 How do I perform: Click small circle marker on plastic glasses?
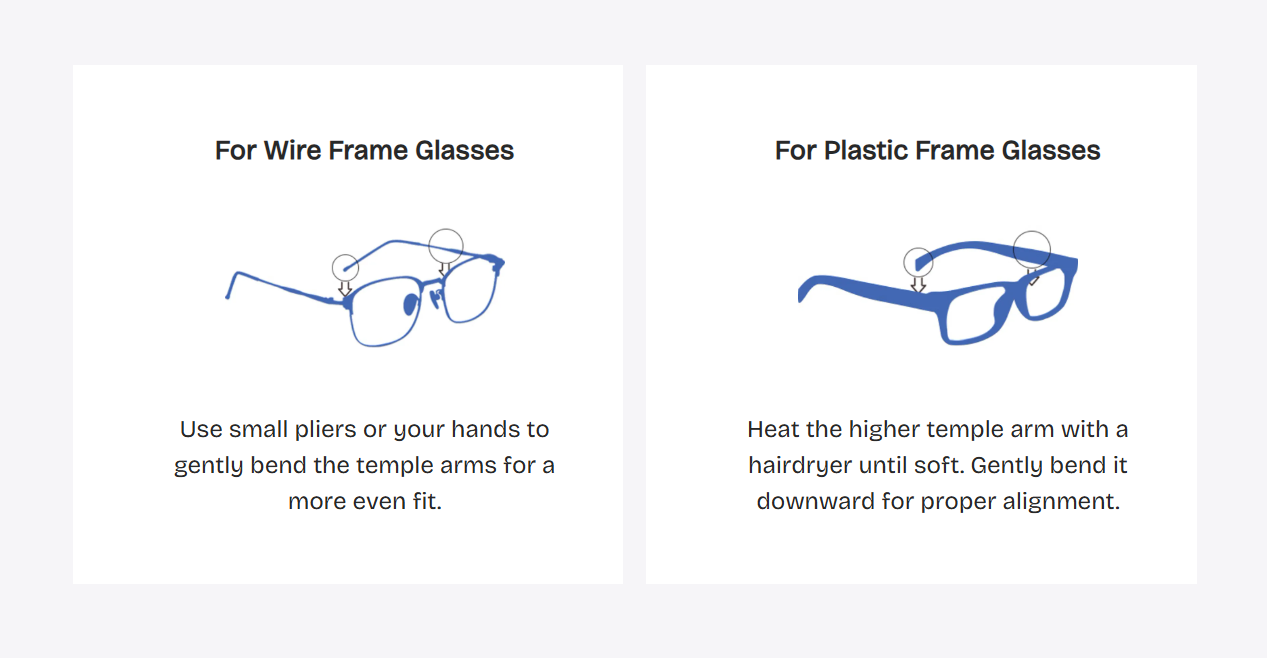click(918, 263)
